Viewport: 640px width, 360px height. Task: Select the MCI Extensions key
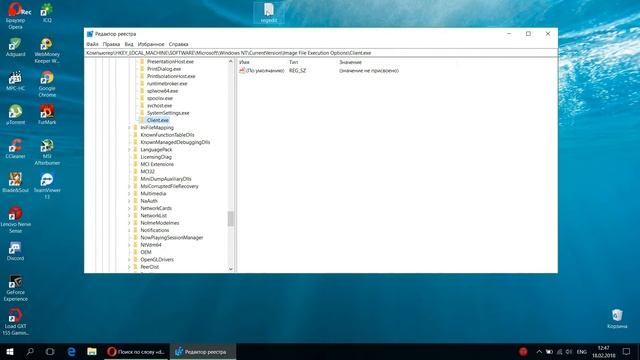point(157,164)
